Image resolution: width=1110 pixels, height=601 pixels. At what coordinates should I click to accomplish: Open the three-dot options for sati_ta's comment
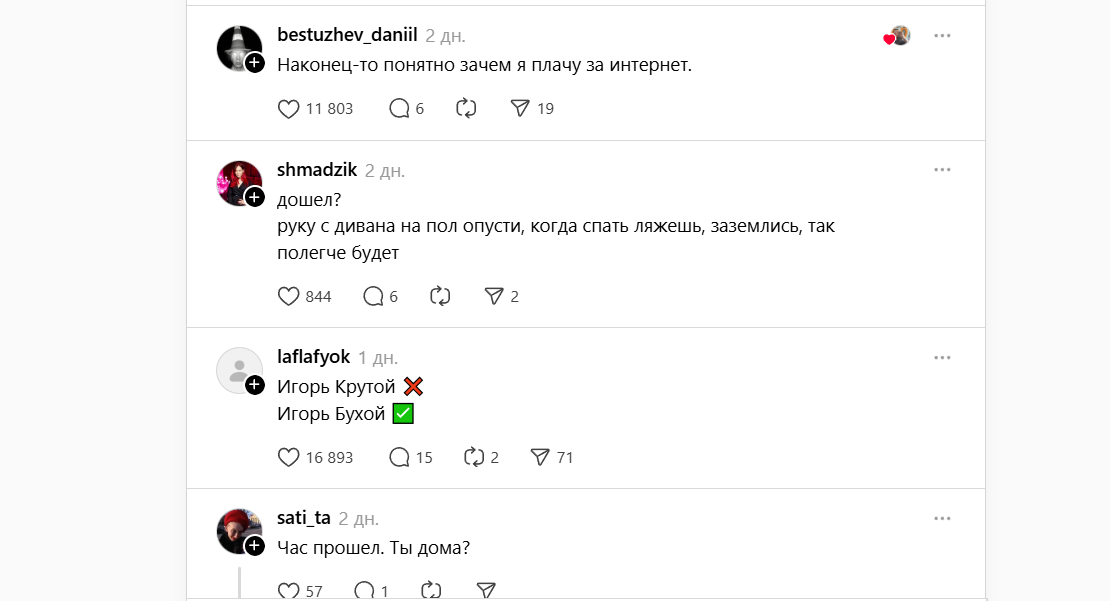pos(941,518)
